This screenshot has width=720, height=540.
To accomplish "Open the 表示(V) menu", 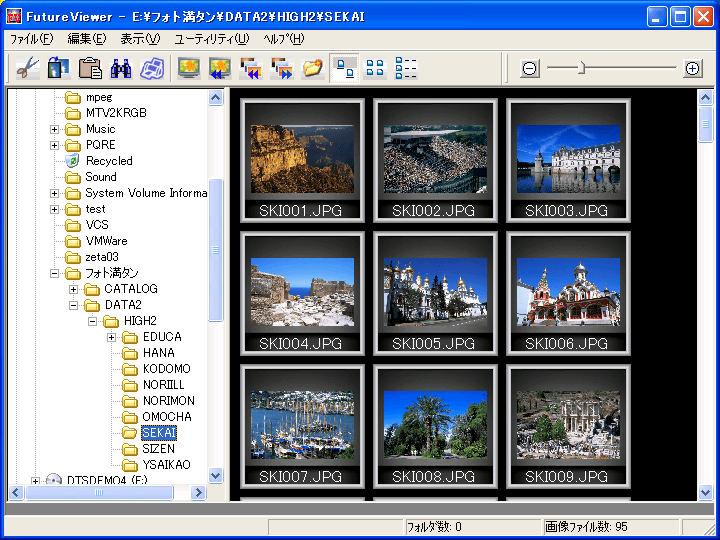I will tap(140, 39).
